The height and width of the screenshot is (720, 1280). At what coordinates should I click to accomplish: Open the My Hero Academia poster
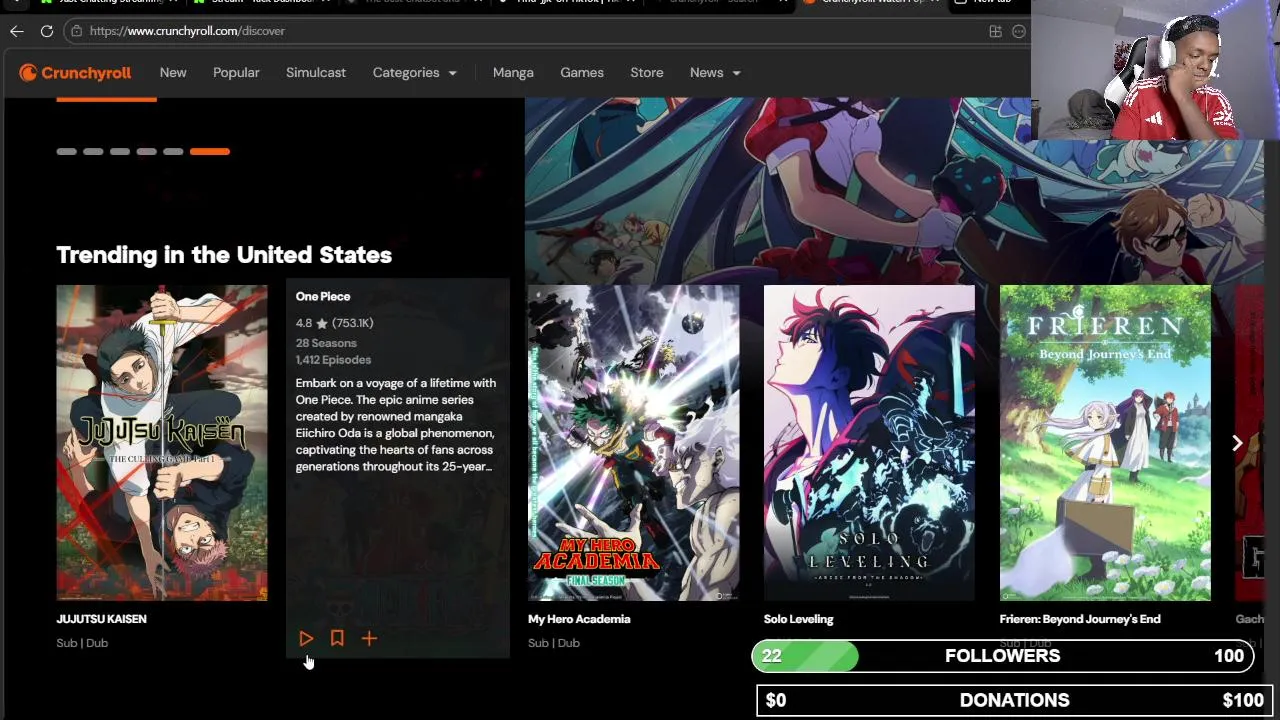[634, 443]
